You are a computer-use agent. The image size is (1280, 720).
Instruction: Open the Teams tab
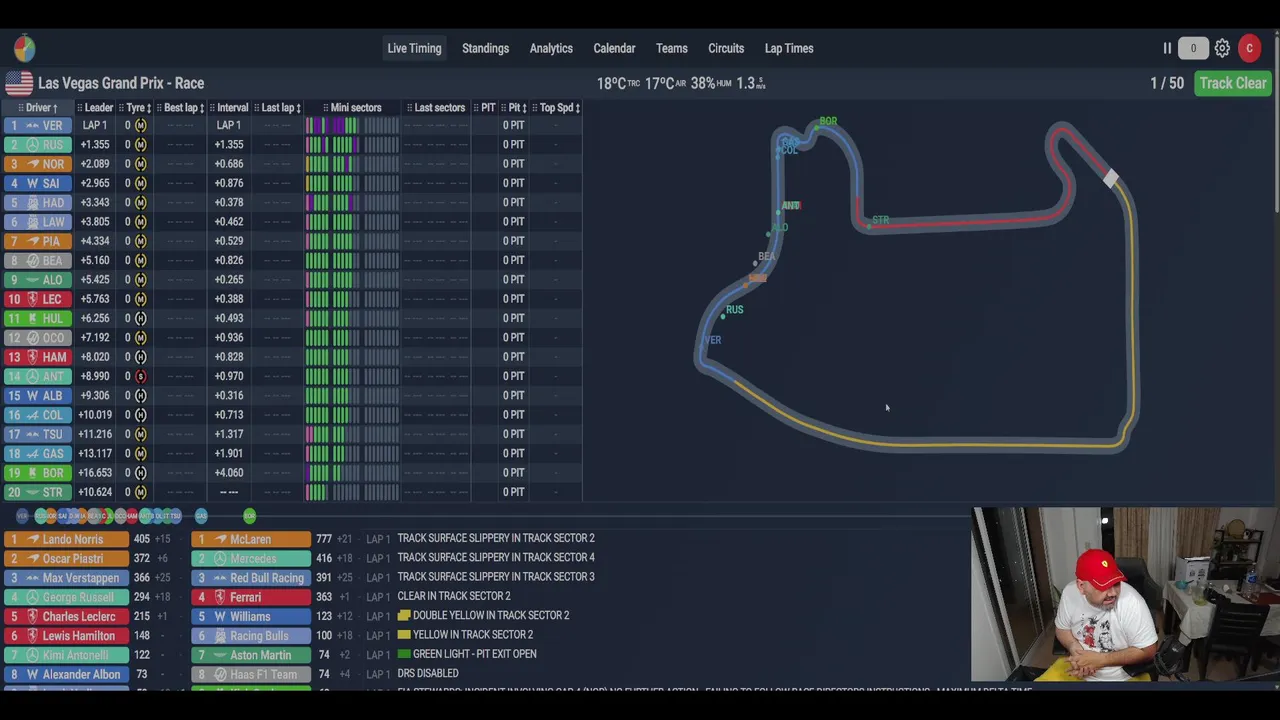click(671, 48)
